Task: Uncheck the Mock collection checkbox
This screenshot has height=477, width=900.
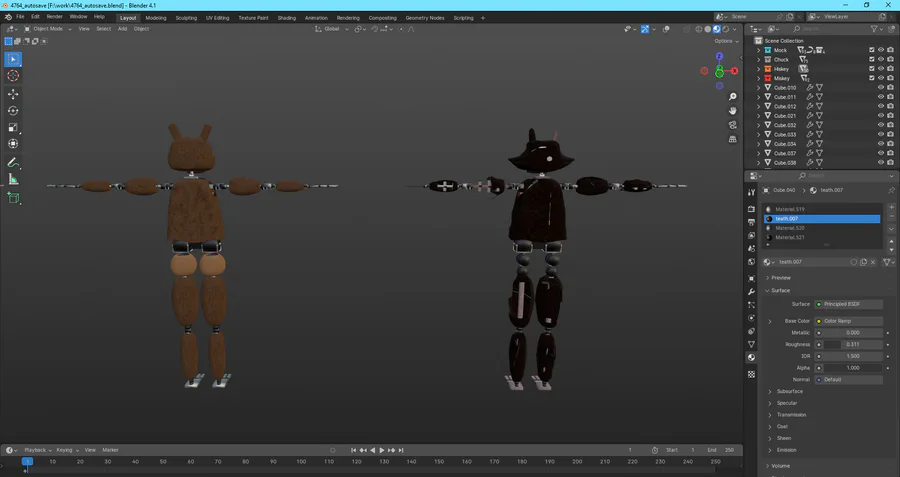Action: click(871, 50)
